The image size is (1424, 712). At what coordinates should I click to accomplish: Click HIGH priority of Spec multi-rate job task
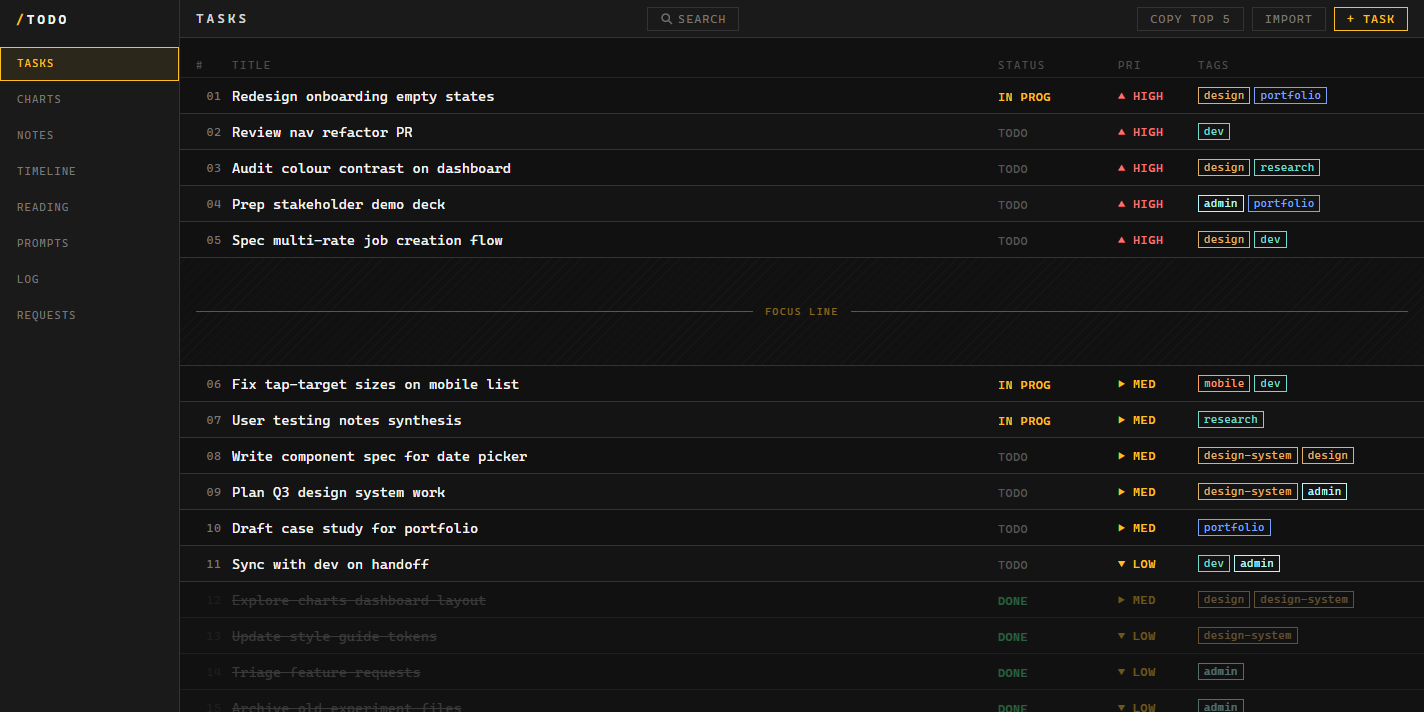1141,240
